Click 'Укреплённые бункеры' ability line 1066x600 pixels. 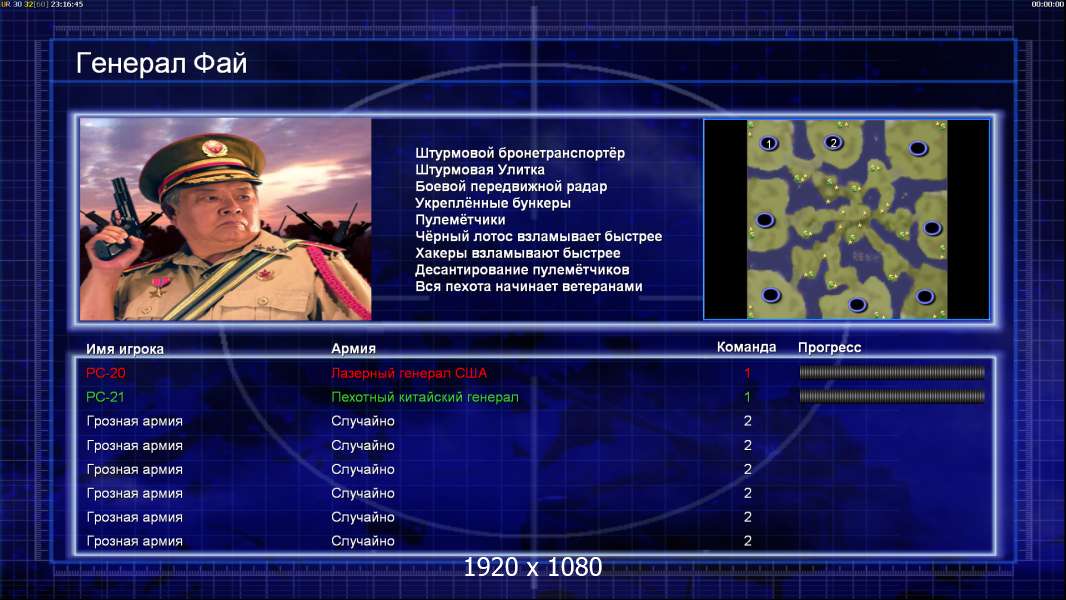493,203
